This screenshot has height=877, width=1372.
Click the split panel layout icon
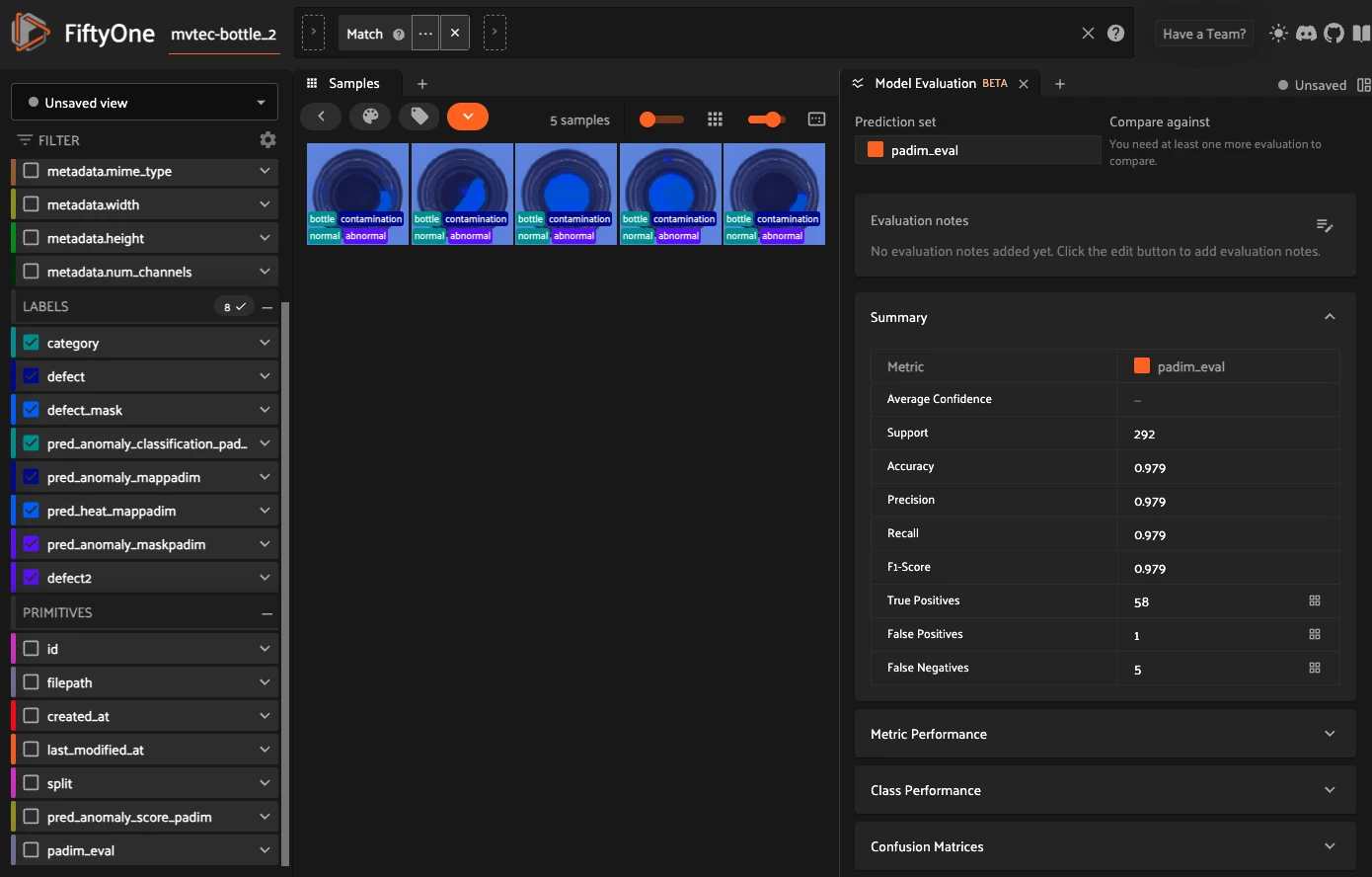1364,85
